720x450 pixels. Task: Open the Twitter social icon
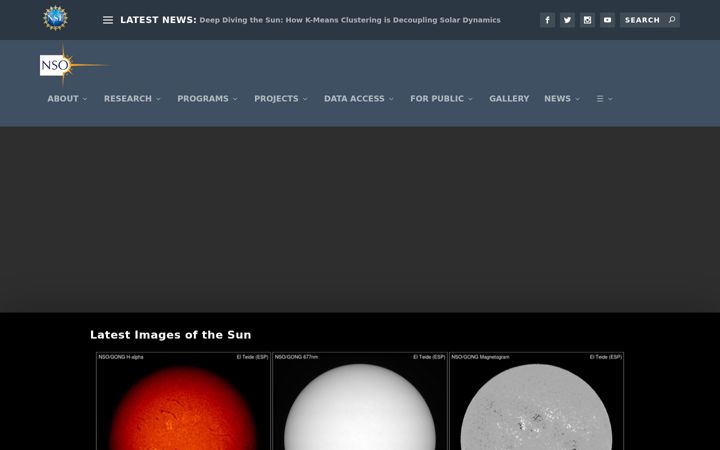click(567, 20)
